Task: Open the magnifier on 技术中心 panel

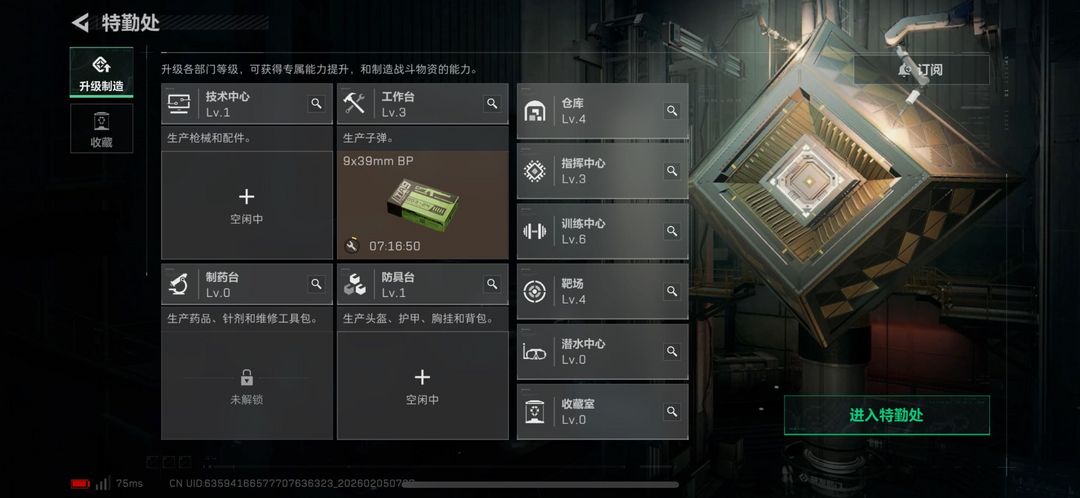Action: 316,103
